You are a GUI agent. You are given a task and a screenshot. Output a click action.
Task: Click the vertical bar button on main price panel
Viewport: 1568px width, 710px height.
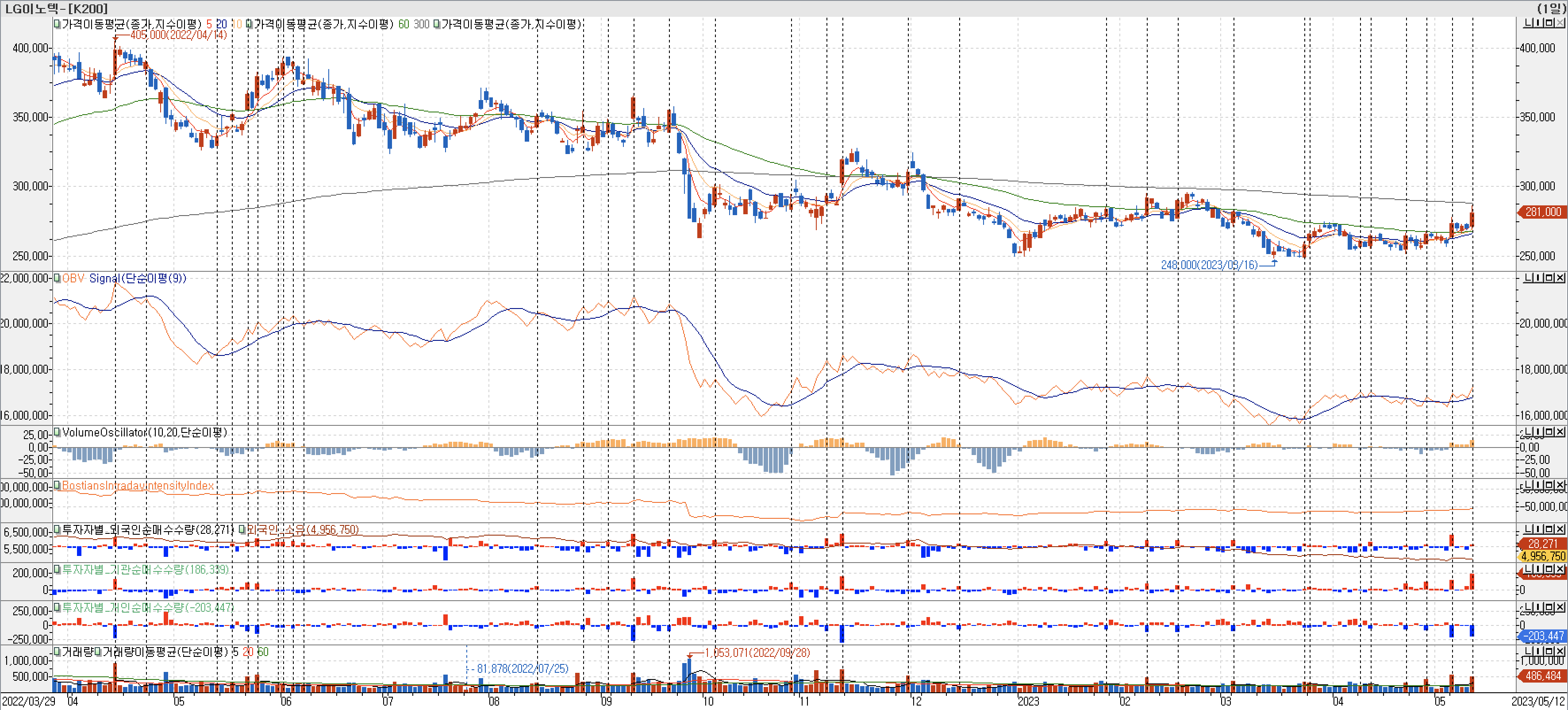click(1538, 23)
